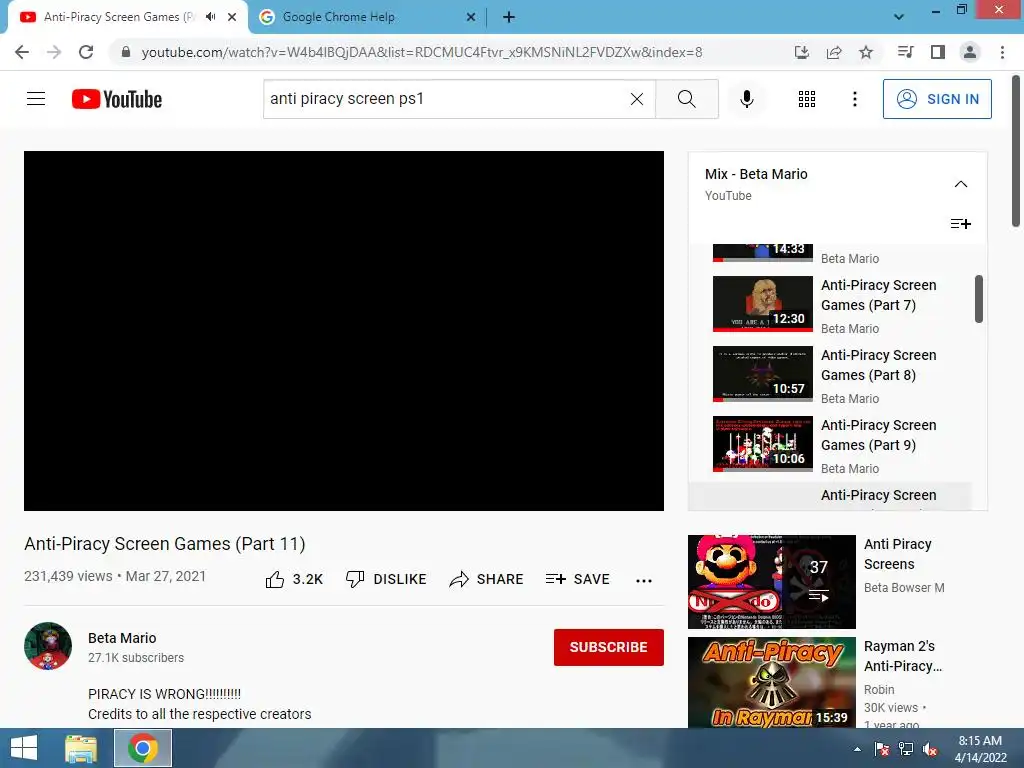The image size is (1024, 768).
Task: Click Anti-Piracy Screen Games (Part 8) title
Action: coord(878,365)
